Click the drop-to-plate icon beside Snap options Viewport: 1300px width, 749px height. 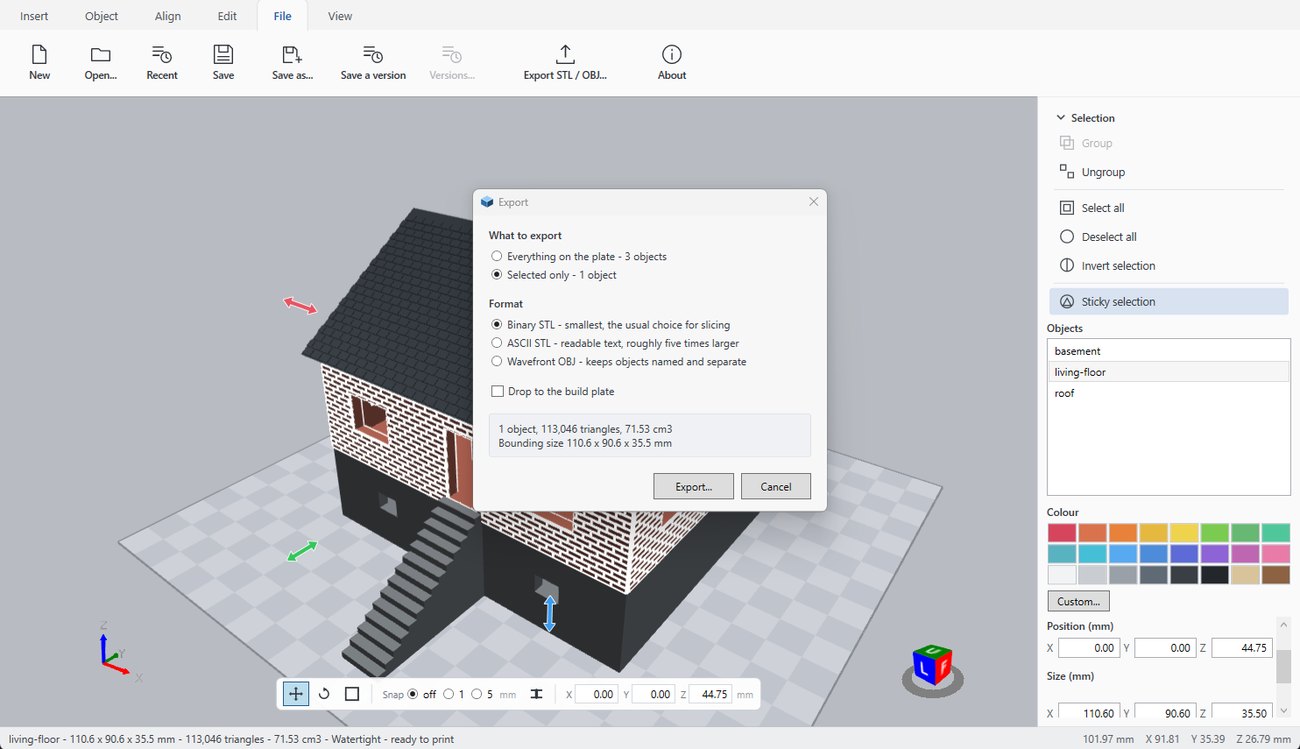point(536,694)
